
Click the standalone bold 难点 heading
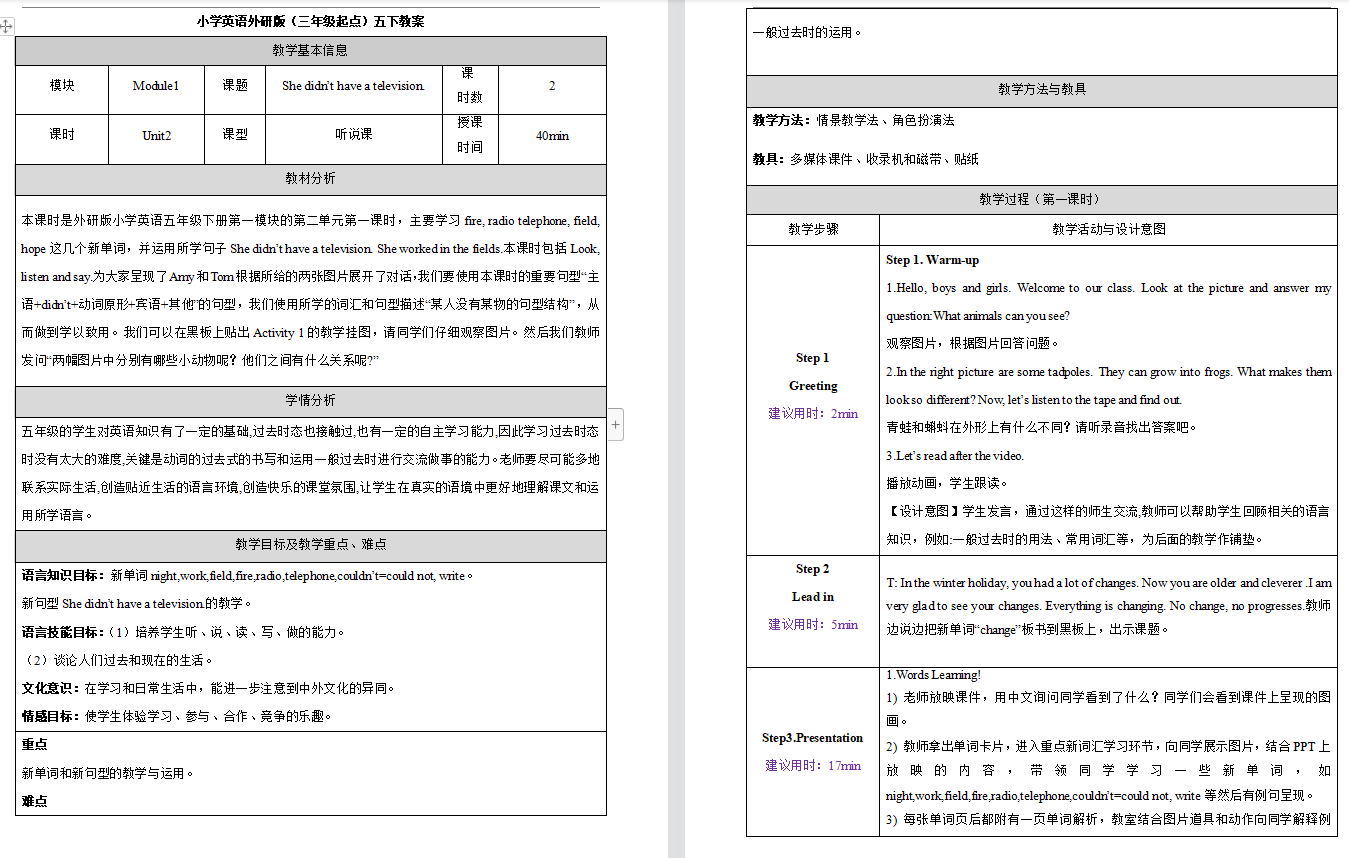point(34,801)
